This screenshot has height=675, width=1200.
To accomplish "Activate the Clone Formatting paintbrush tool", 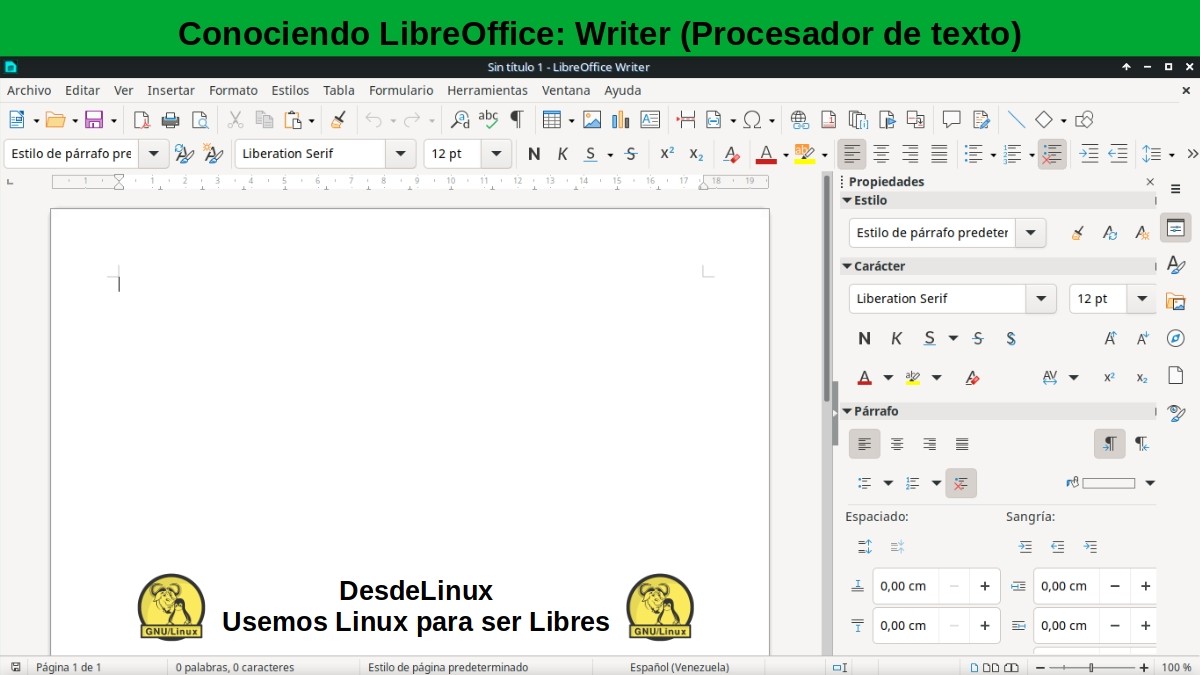I will pyautogui.click(x=338, y=119).
